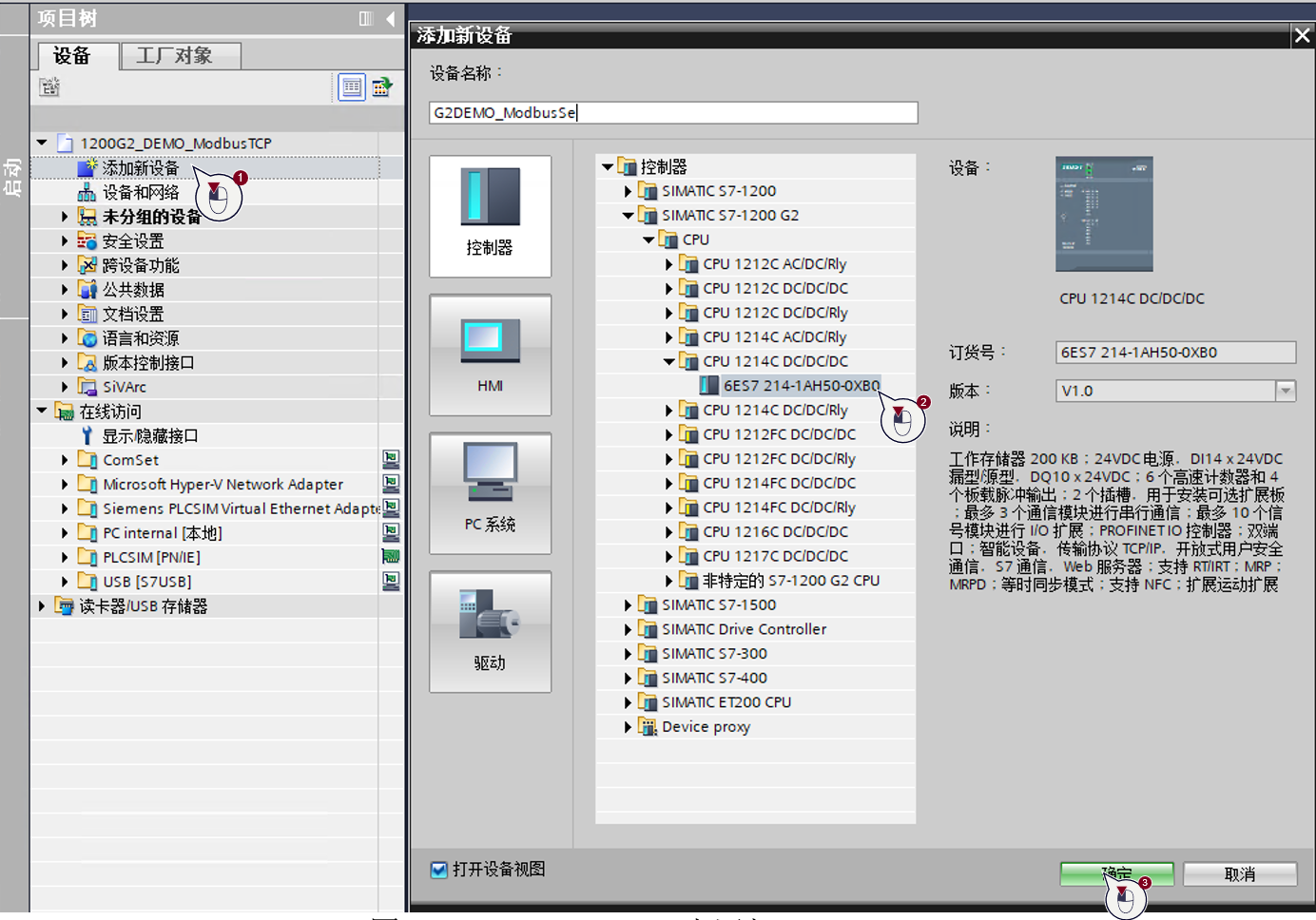Open the device overview list view icon
Image resolution: width=1316 pixels, height=920 pixels.
click(x=351, y=86)
